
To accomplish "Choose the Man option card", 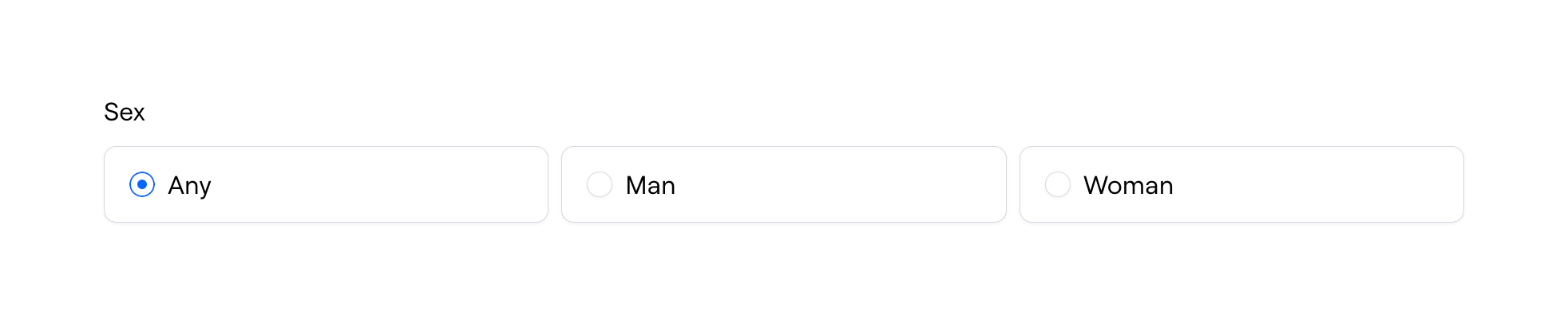I will [x=783, y=184].
